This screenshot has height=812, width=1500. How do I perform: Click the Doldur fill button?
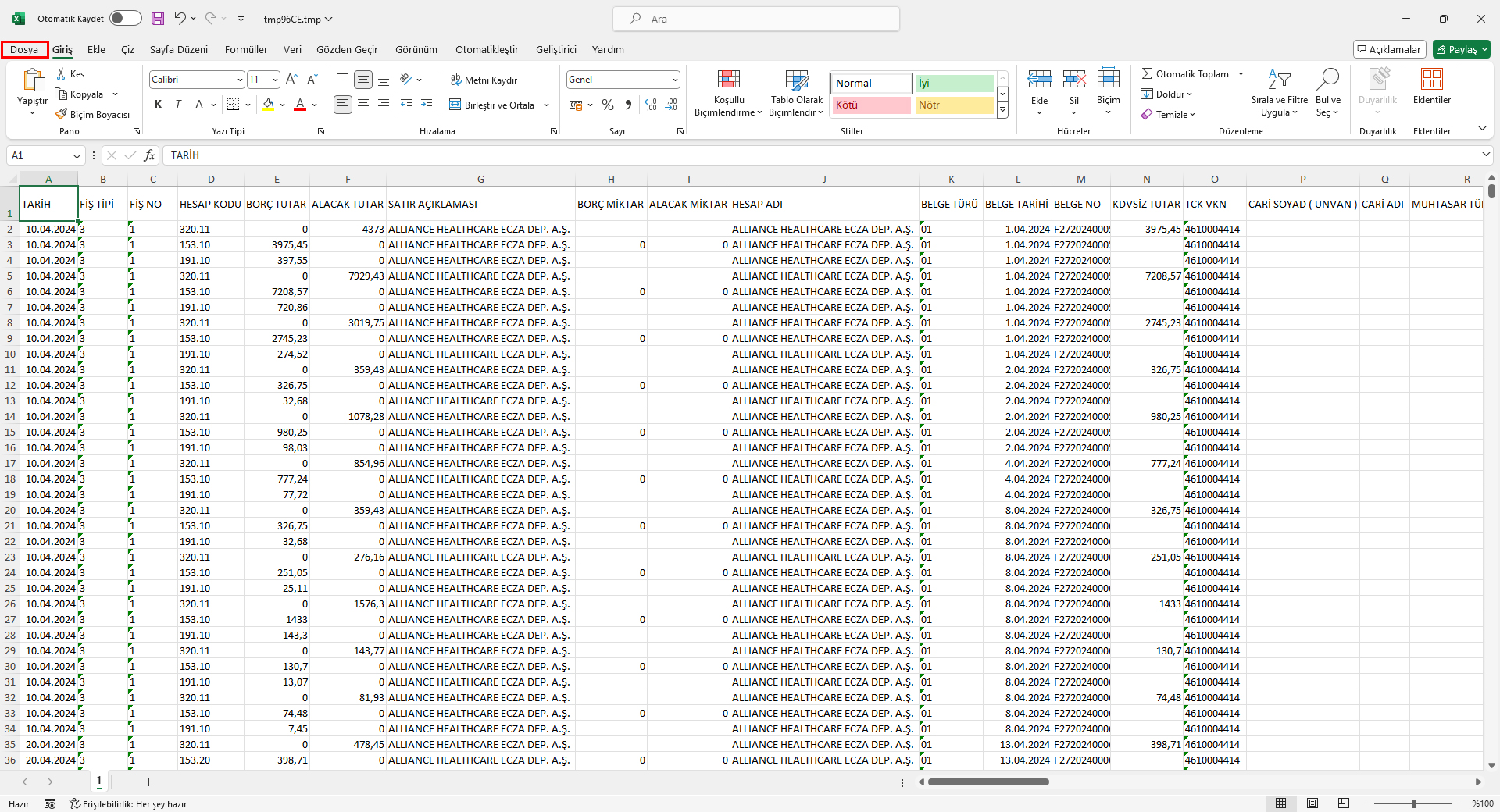pos(1167,94)
